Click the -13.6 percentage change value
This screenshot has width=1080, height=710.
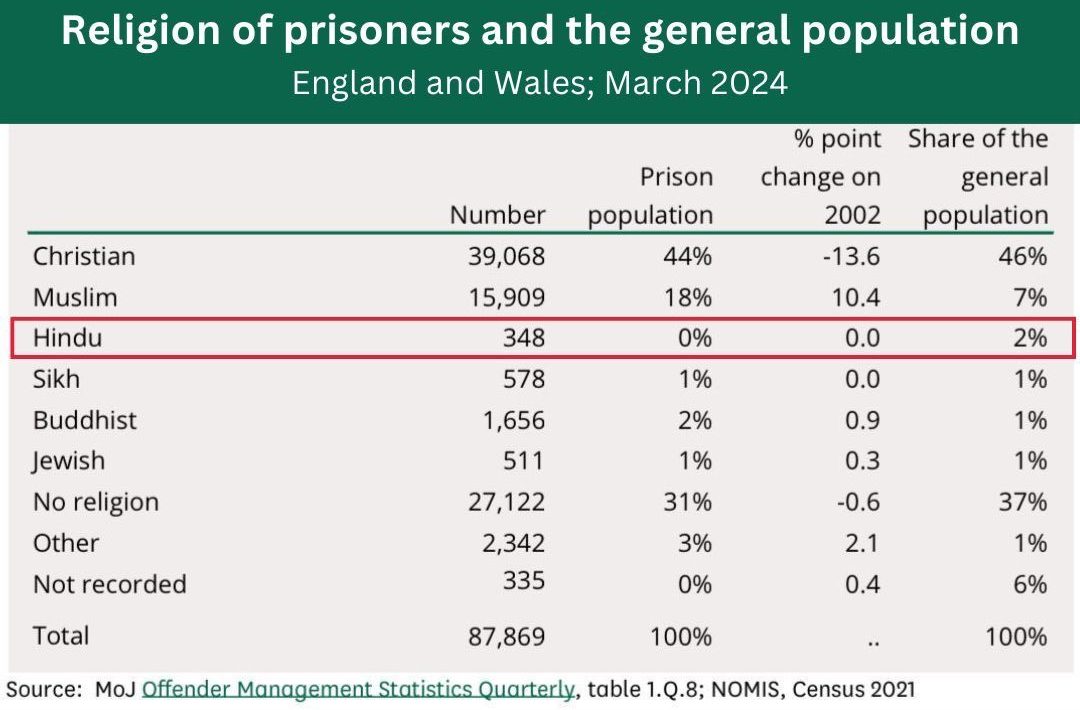pos(851,256)
